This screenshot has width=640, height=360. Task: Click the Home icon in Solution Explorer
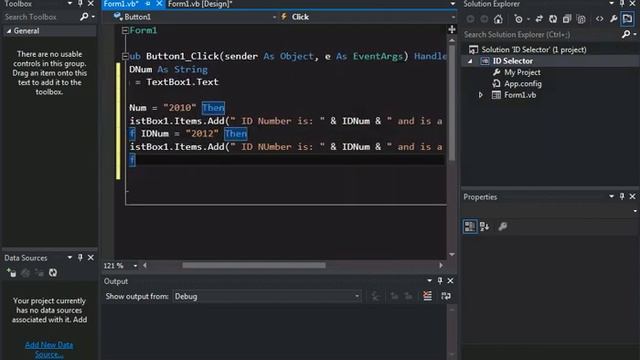point(498,19)
